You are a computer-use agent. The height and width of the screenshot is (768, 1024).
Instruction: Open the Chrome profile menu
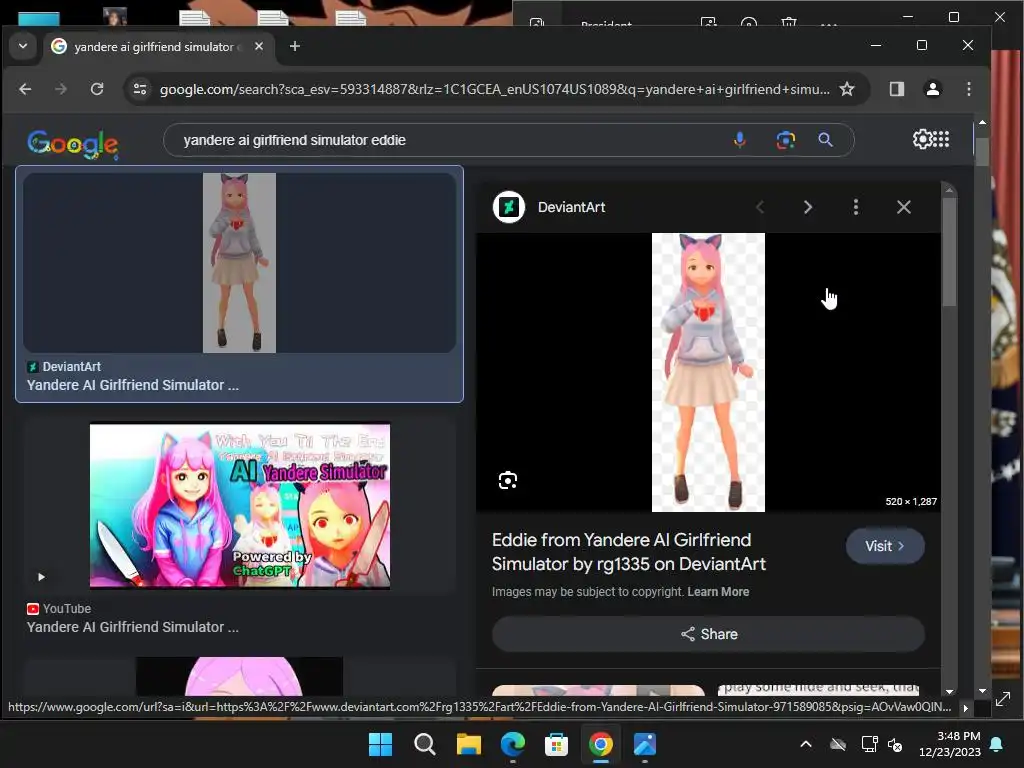click(x=933, y=89)
